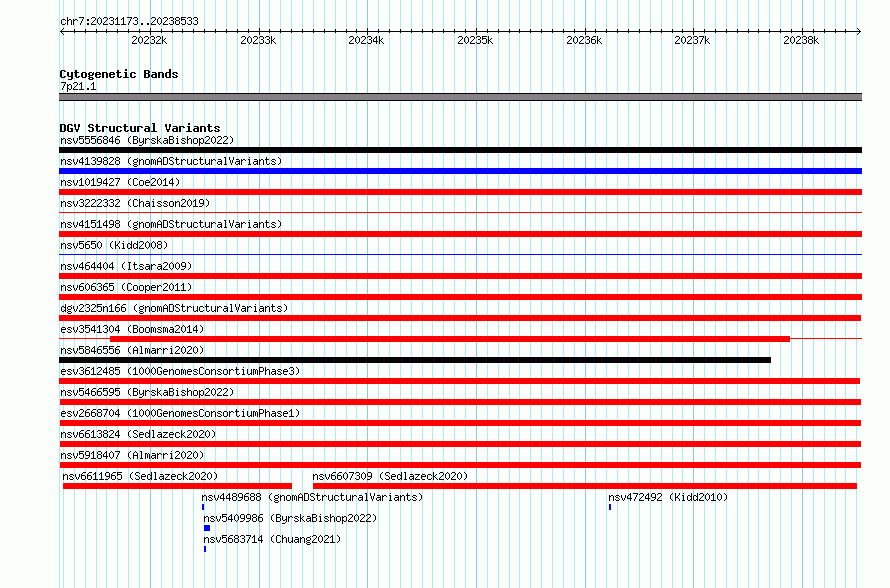The image size is (890, 588).
Task: Click the nsv5556846 (ByrskaBishop2022) label
Action: pyautogui.click(x=147, y=140)
